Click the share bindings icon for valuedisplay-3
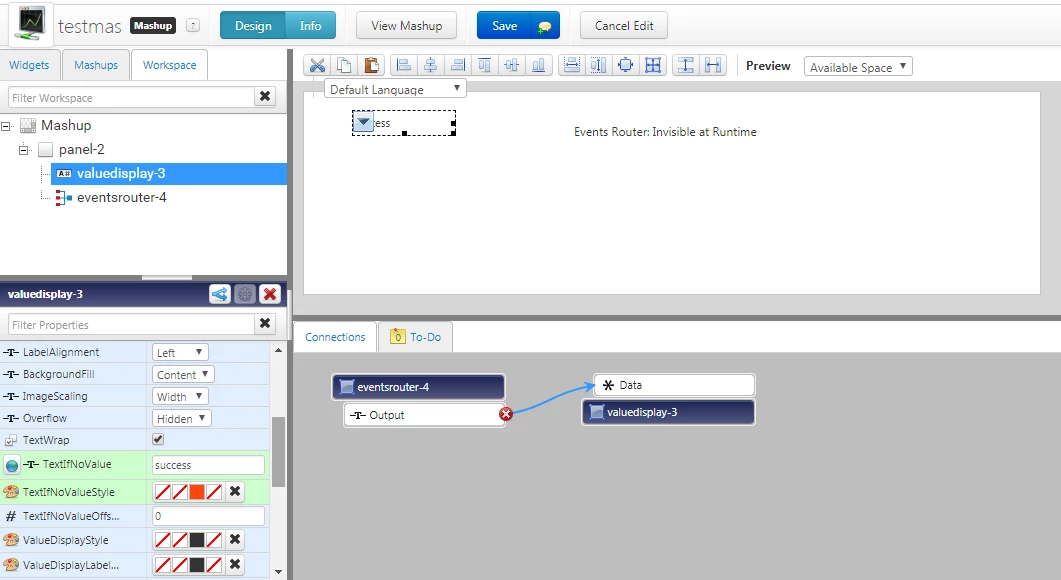Viewport: 1061px width, 580px height. (x=220, y=294)
